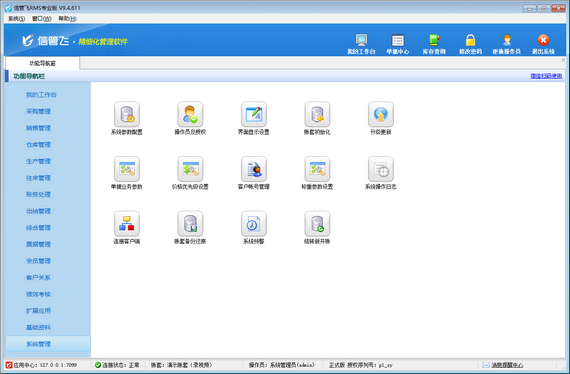Viewport: 570px width, 374px height.
Task: Open the 系统(S) menu
Action: point(16,19)
